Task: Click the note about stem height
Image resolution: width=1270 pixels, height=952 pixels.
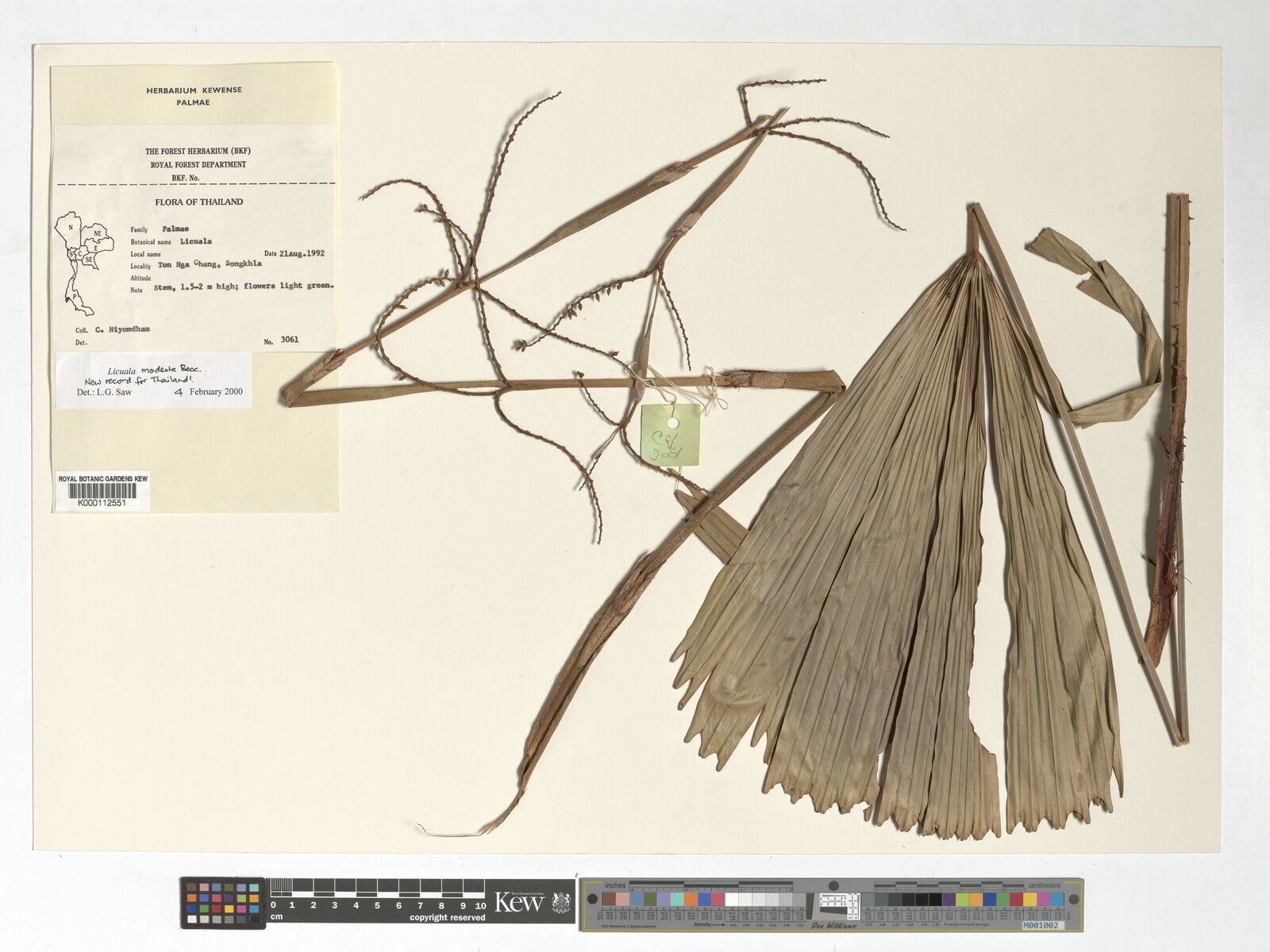Action: point(244,286)
